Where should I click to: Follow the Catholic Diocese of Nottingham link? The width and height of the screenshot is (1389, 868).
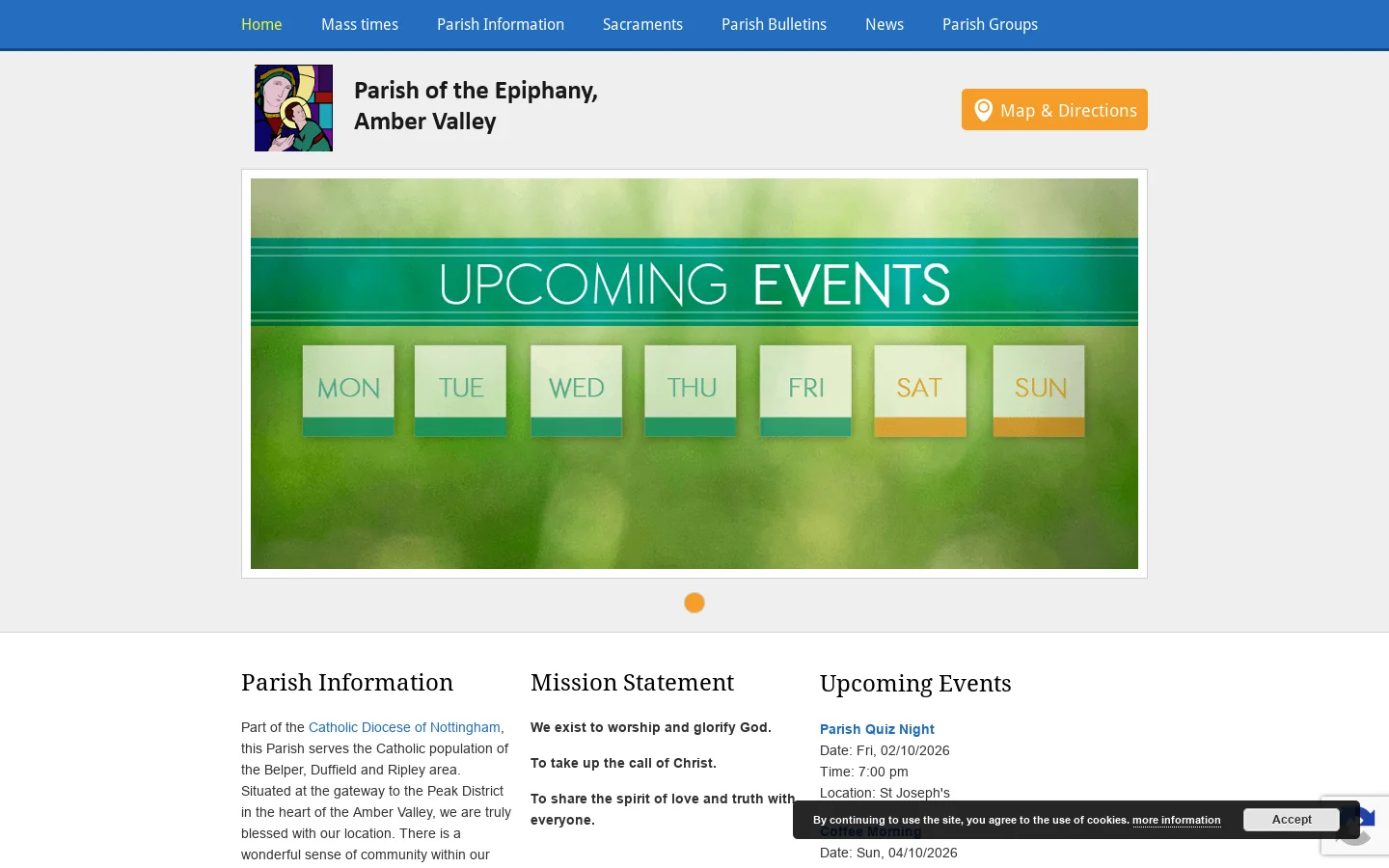[x=404, y=727]
